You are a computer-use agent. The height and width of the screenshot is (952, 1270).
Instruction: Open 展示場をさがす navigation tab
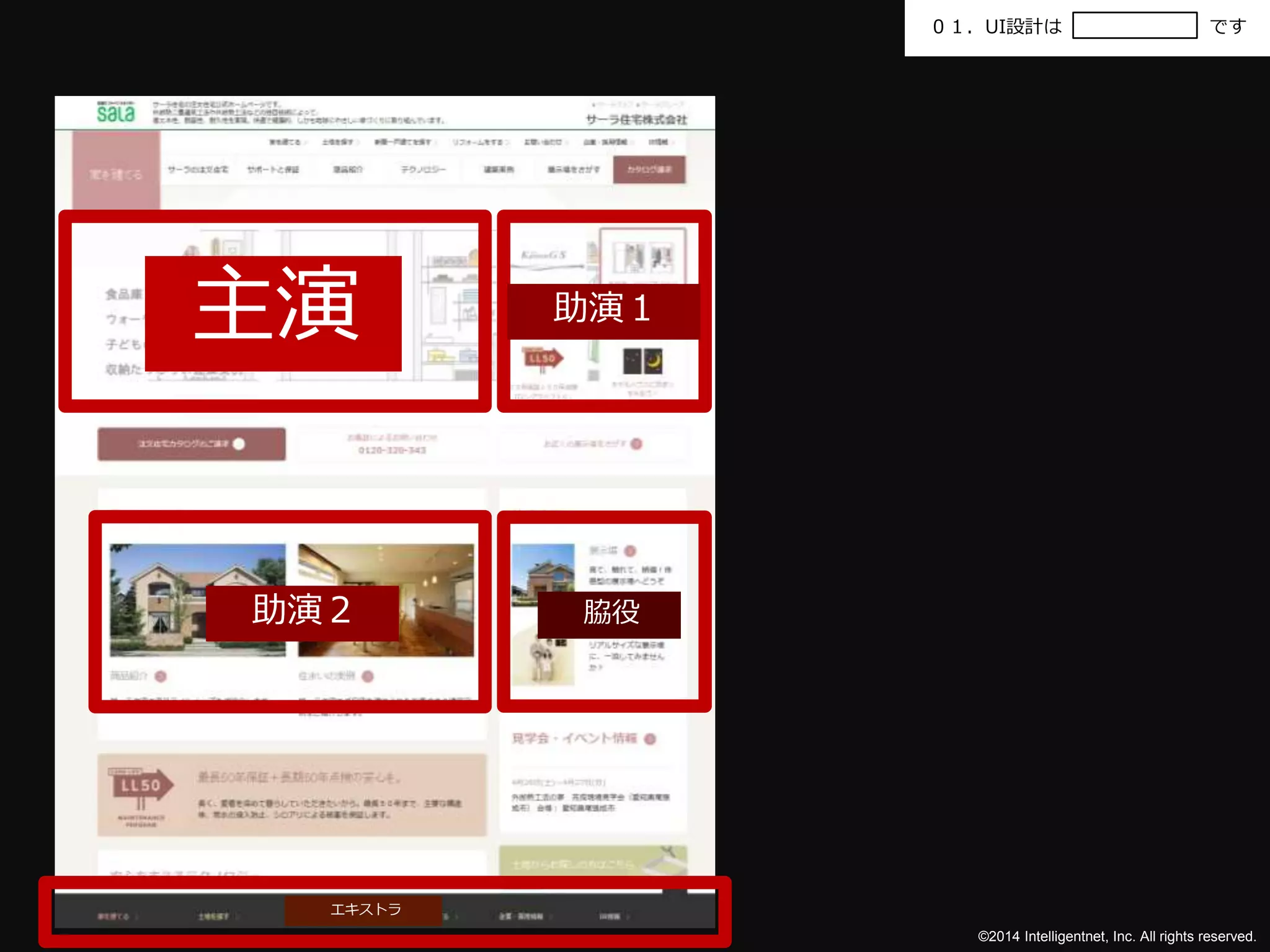point(574,169)
